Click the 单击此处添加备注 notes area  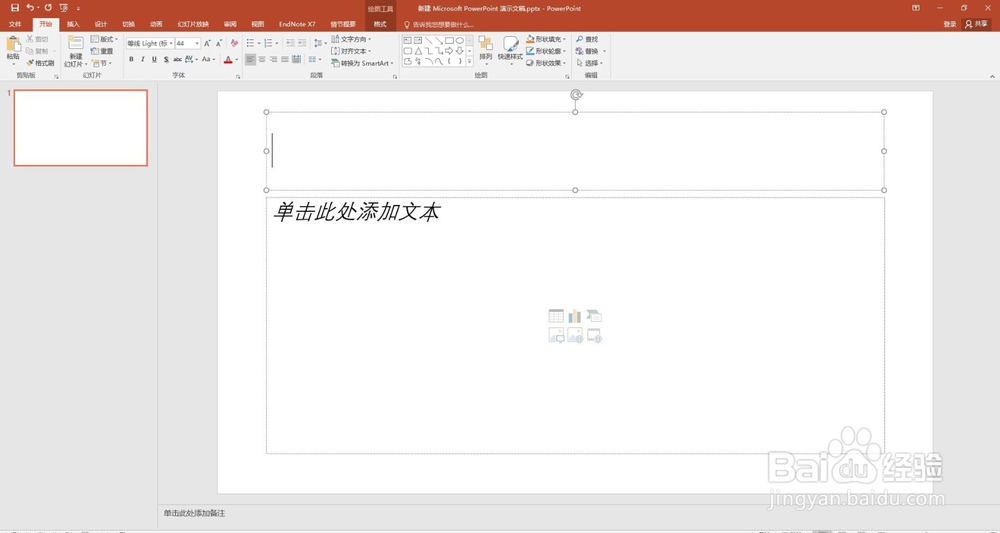[x=194, y=513]
